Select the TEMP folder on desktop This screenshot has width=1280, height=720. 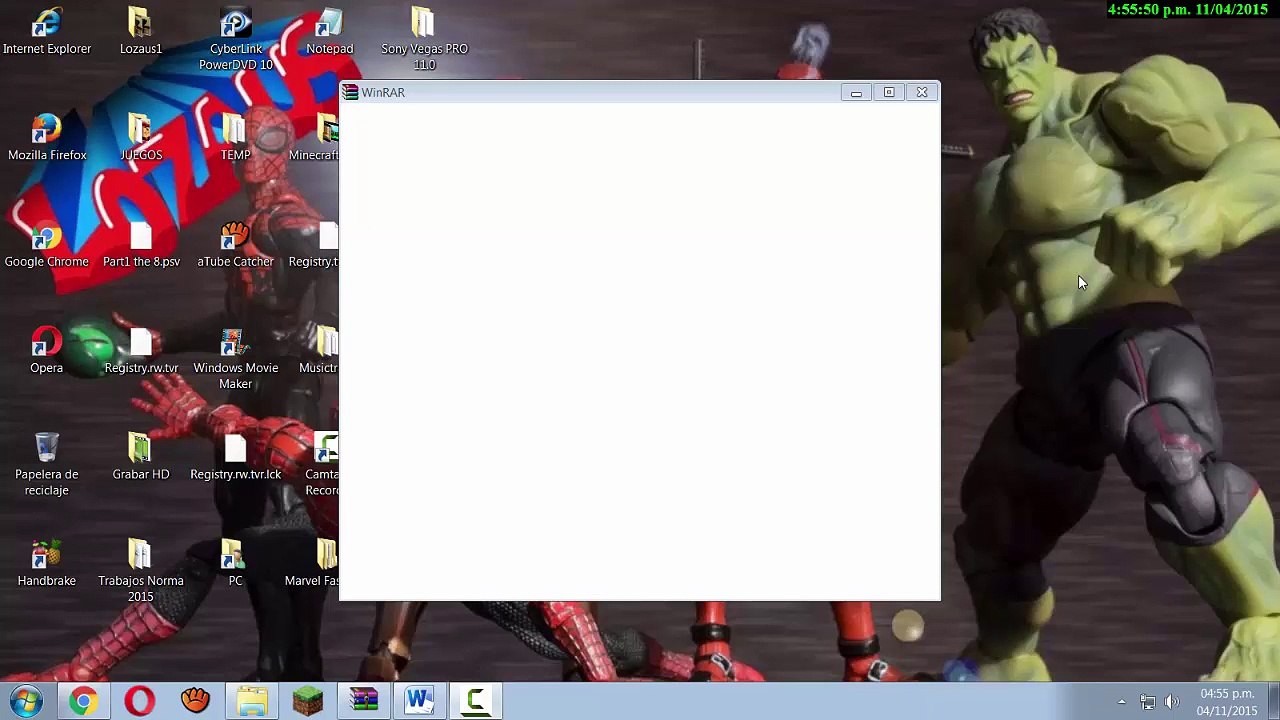(x=235, y=137)
